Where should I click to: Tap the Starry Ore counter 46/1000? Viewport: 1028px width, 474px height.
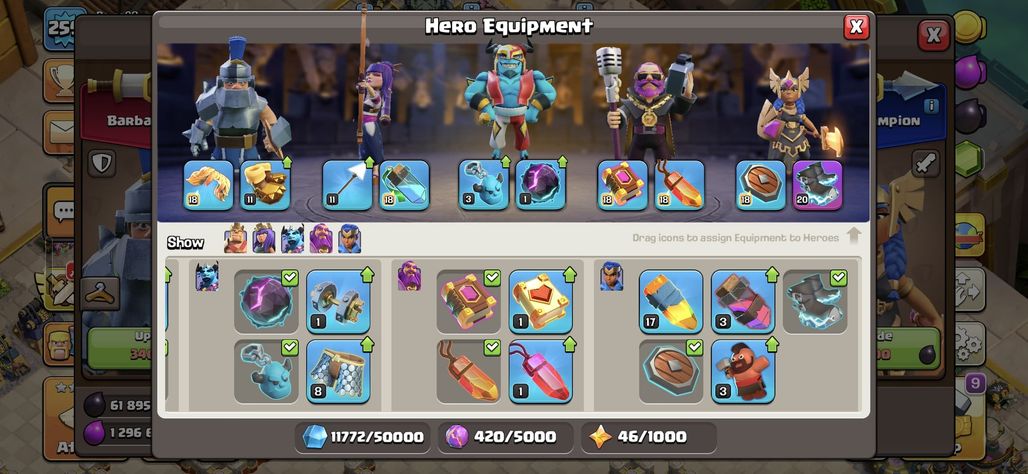[x=648, y=437]
